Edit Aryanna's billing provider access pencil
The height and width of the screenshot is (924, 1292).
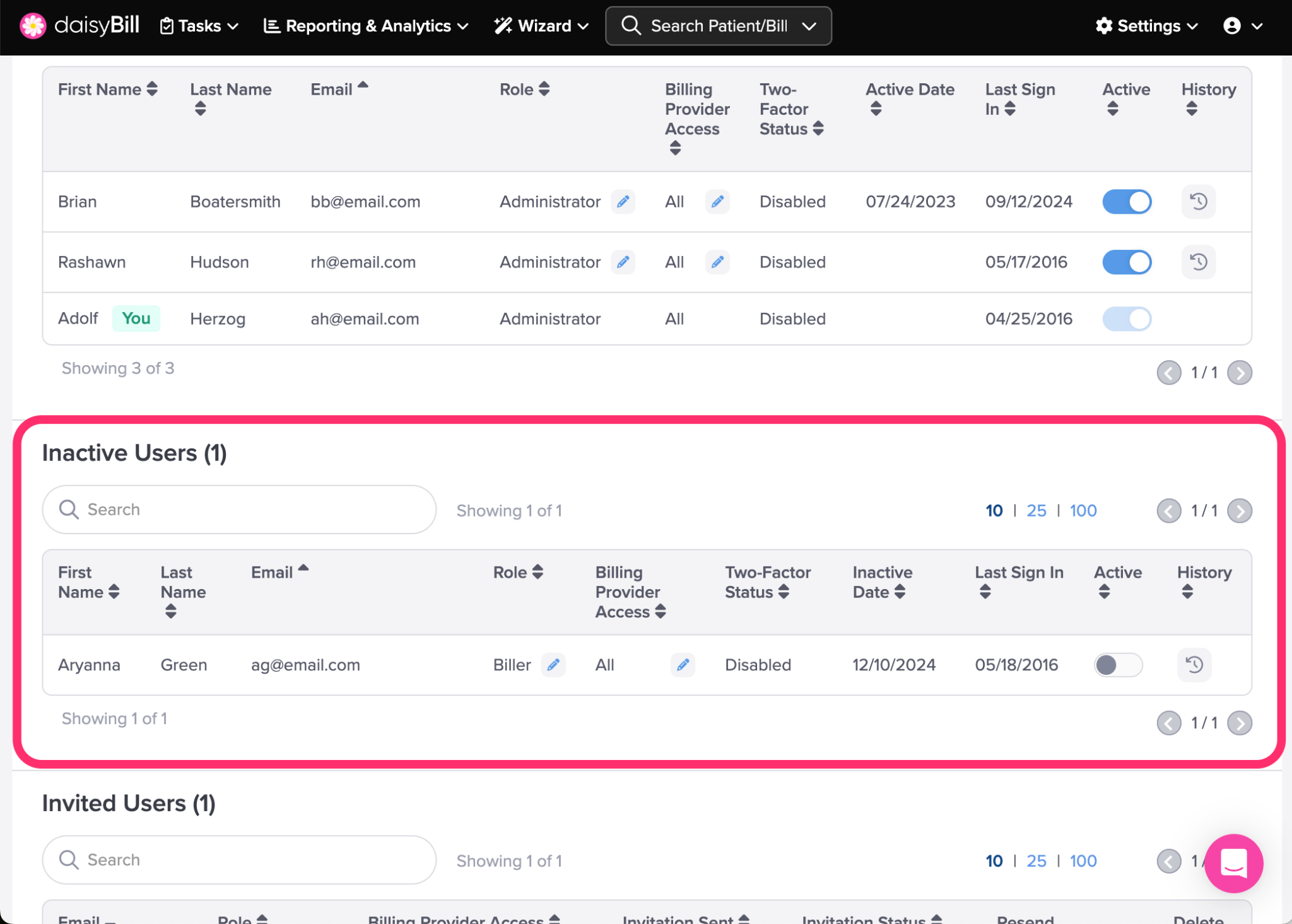[x=683, y=665]
